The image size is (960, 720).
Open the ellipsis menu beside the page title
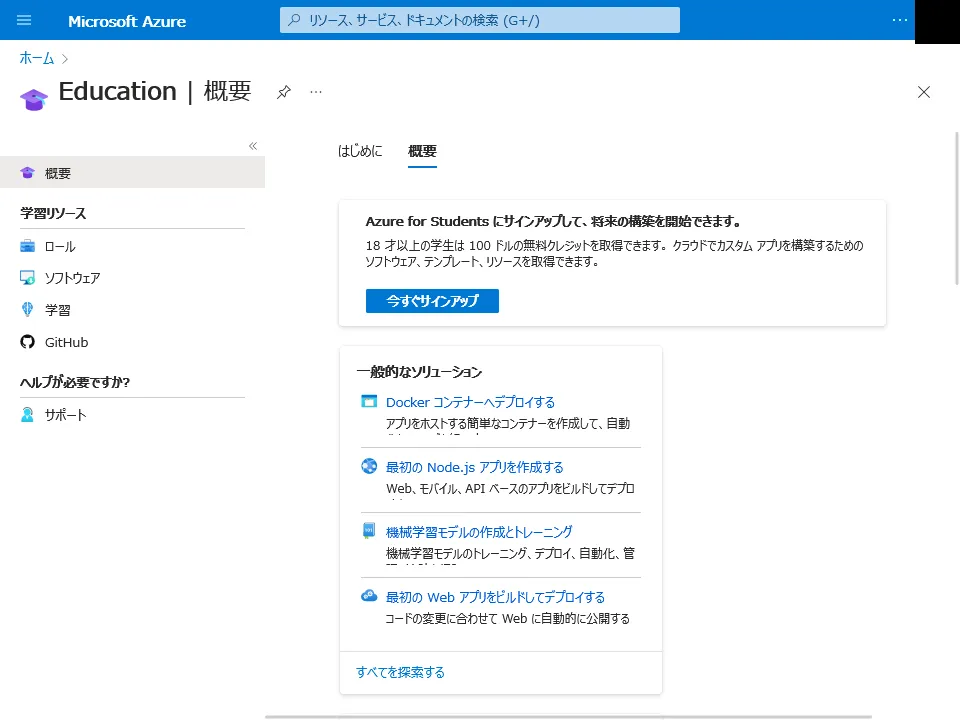(316, 92)
